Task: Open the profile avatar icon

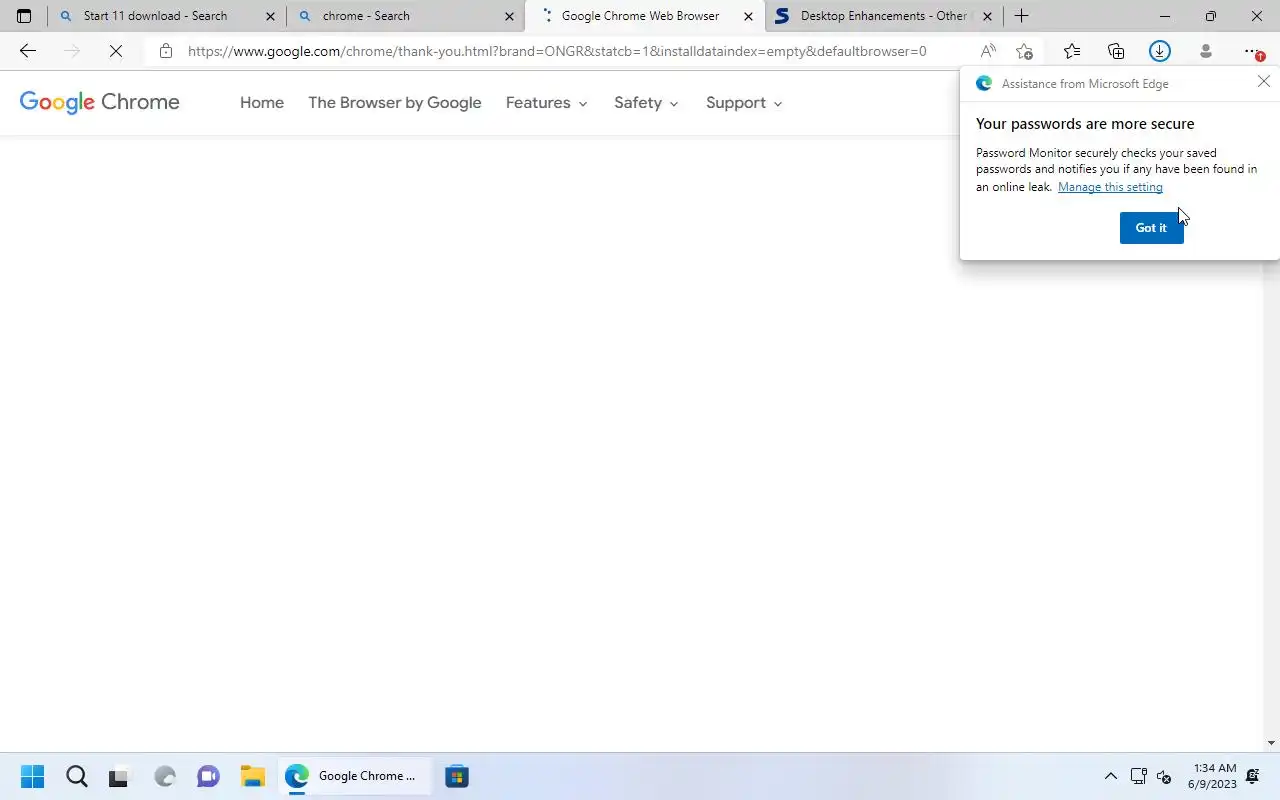Action: tap(1206, 51)
